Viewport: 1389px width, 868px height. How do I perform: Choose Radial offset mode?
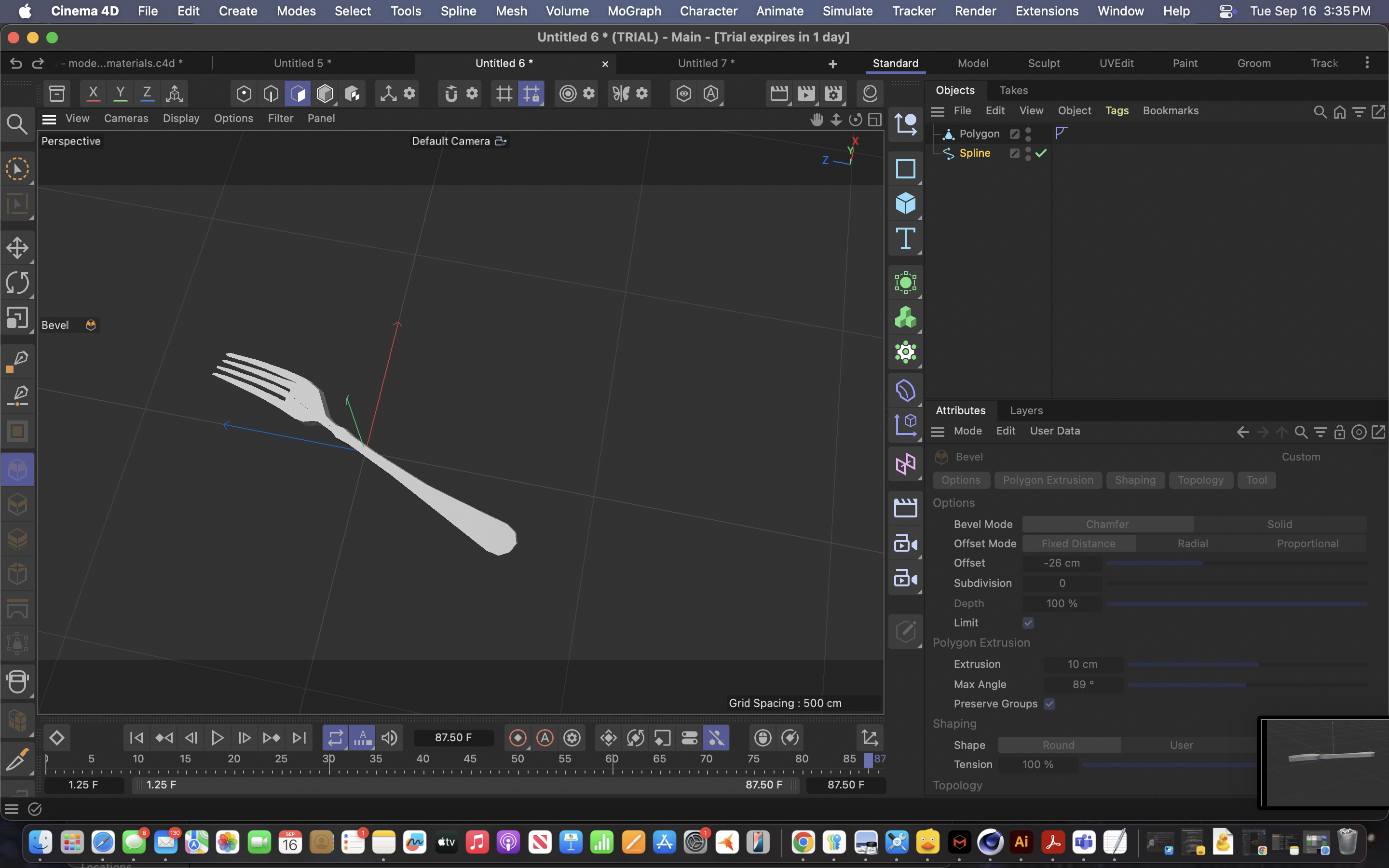1192,543
